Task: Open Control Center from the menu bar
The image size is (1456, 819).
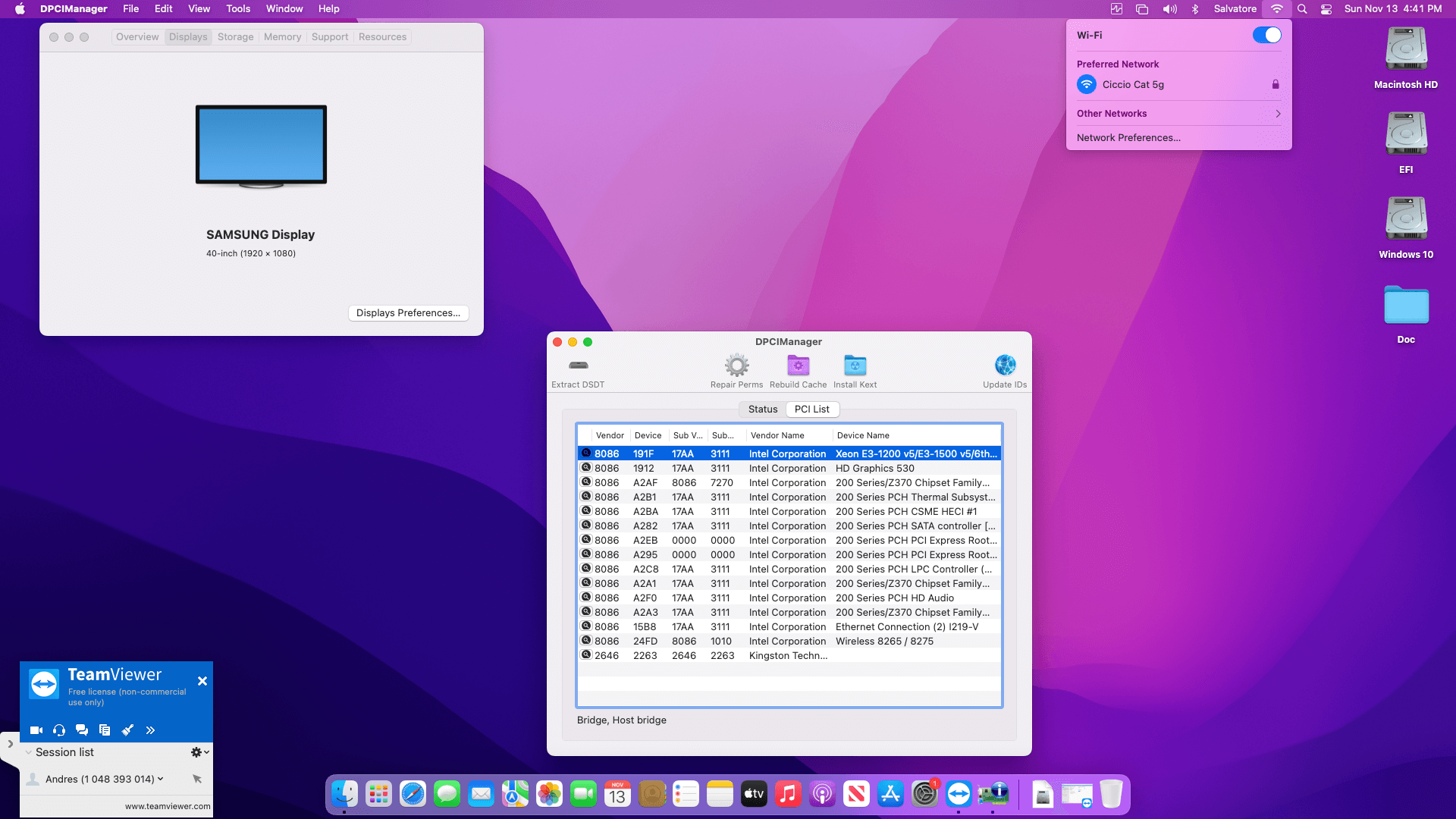Action: click(1326, 9)
